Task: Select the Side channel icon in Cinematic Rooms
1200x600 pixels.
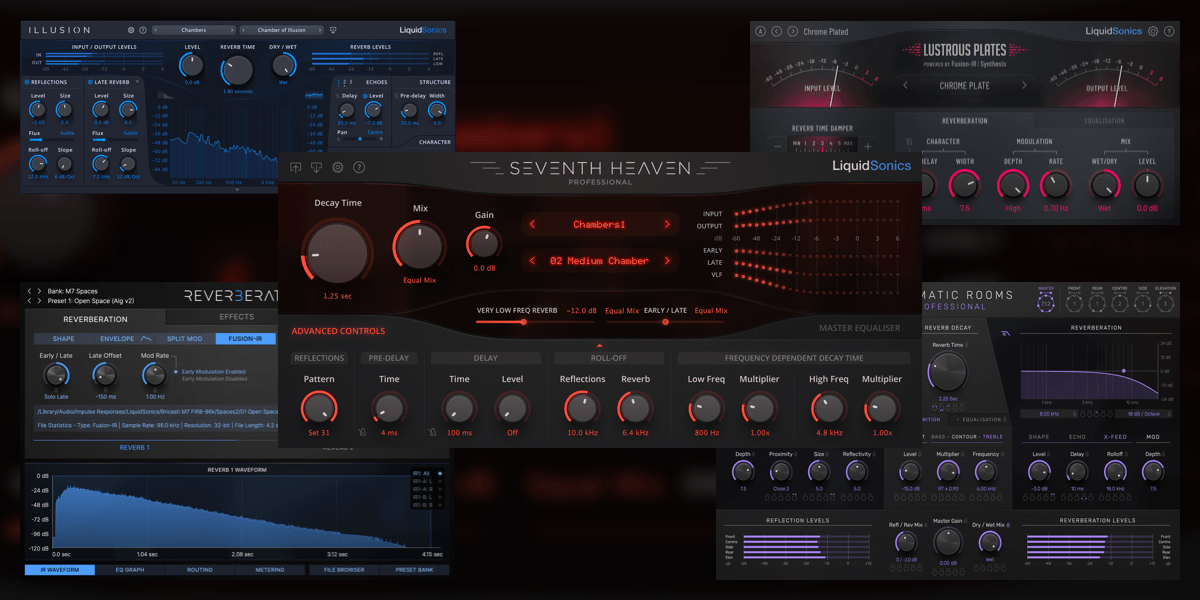Action: (1143, 302)
